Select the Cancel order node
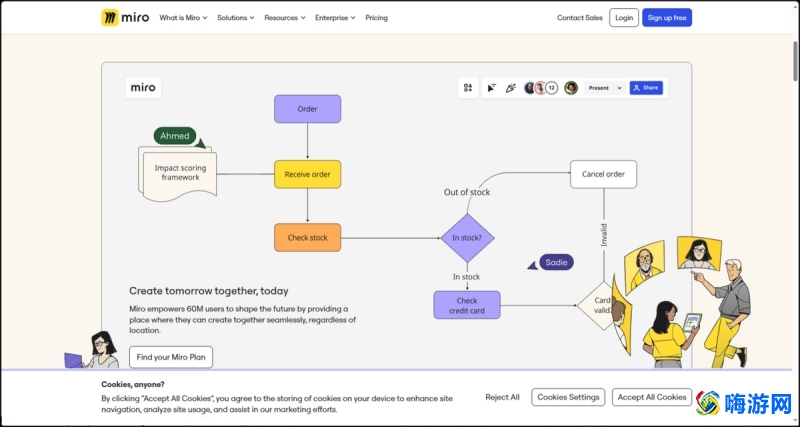Viewport: 800px width, 427px height. click(604, 174)
